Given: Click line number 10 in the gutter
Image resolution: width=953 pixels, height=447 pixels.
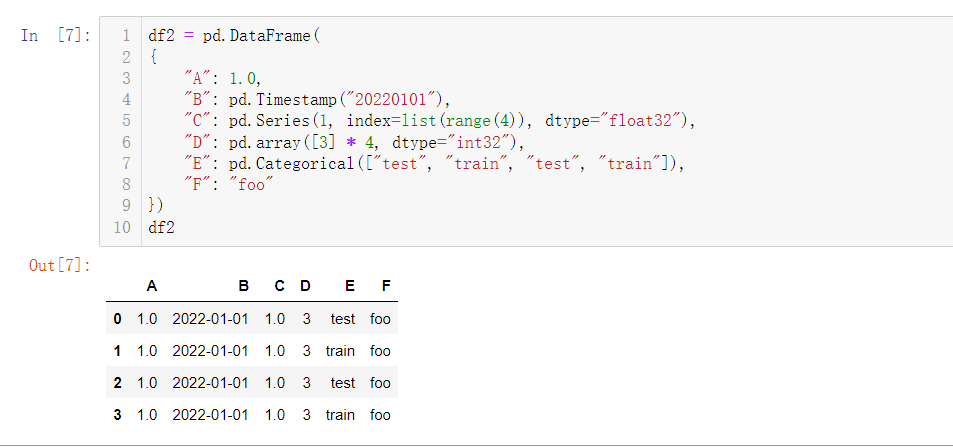Looking at the screenshot, I should tap(122, 227).
